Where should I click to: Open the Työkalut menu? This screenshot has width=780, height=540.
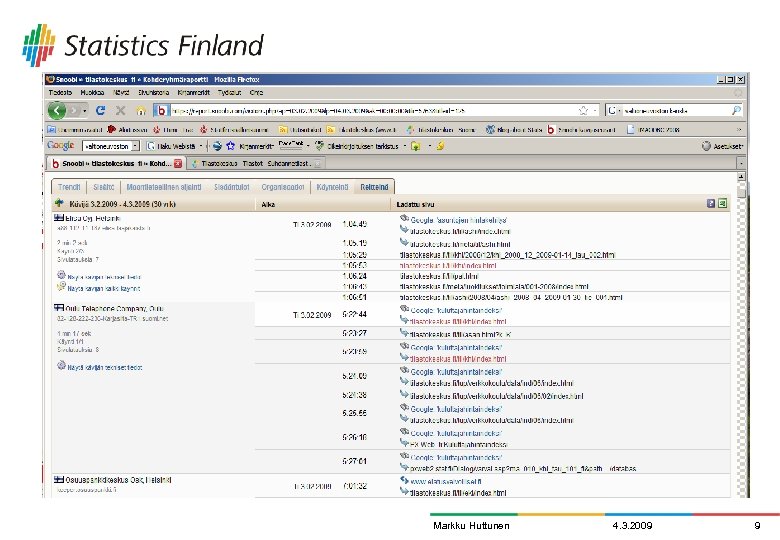tap(229, 92)
